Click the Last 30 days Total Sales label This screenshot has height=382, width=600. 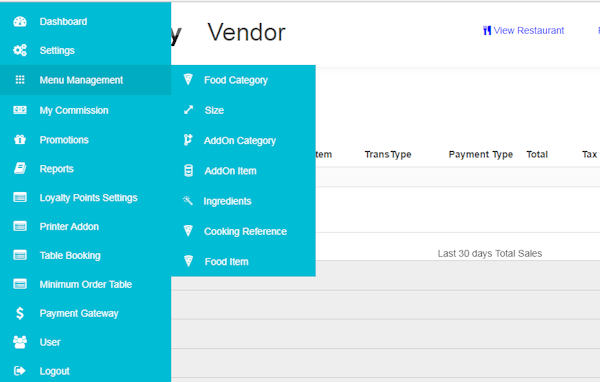click(x=490, y=253)
